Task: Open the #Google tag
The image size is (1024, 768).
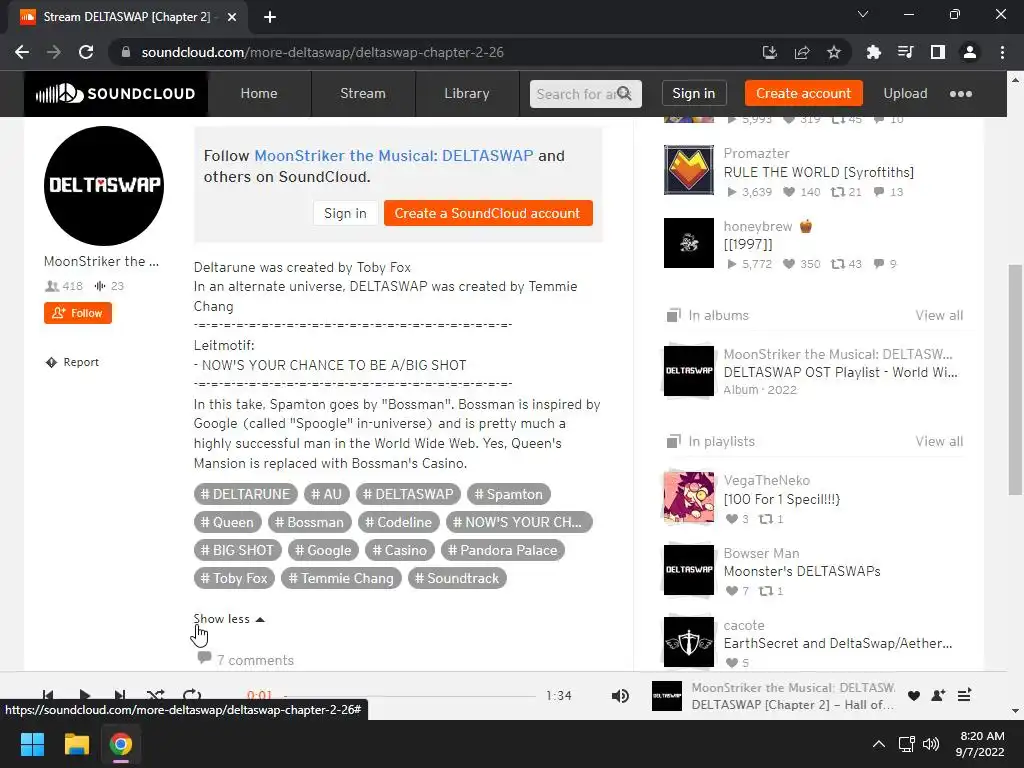Action: (323, 551)
